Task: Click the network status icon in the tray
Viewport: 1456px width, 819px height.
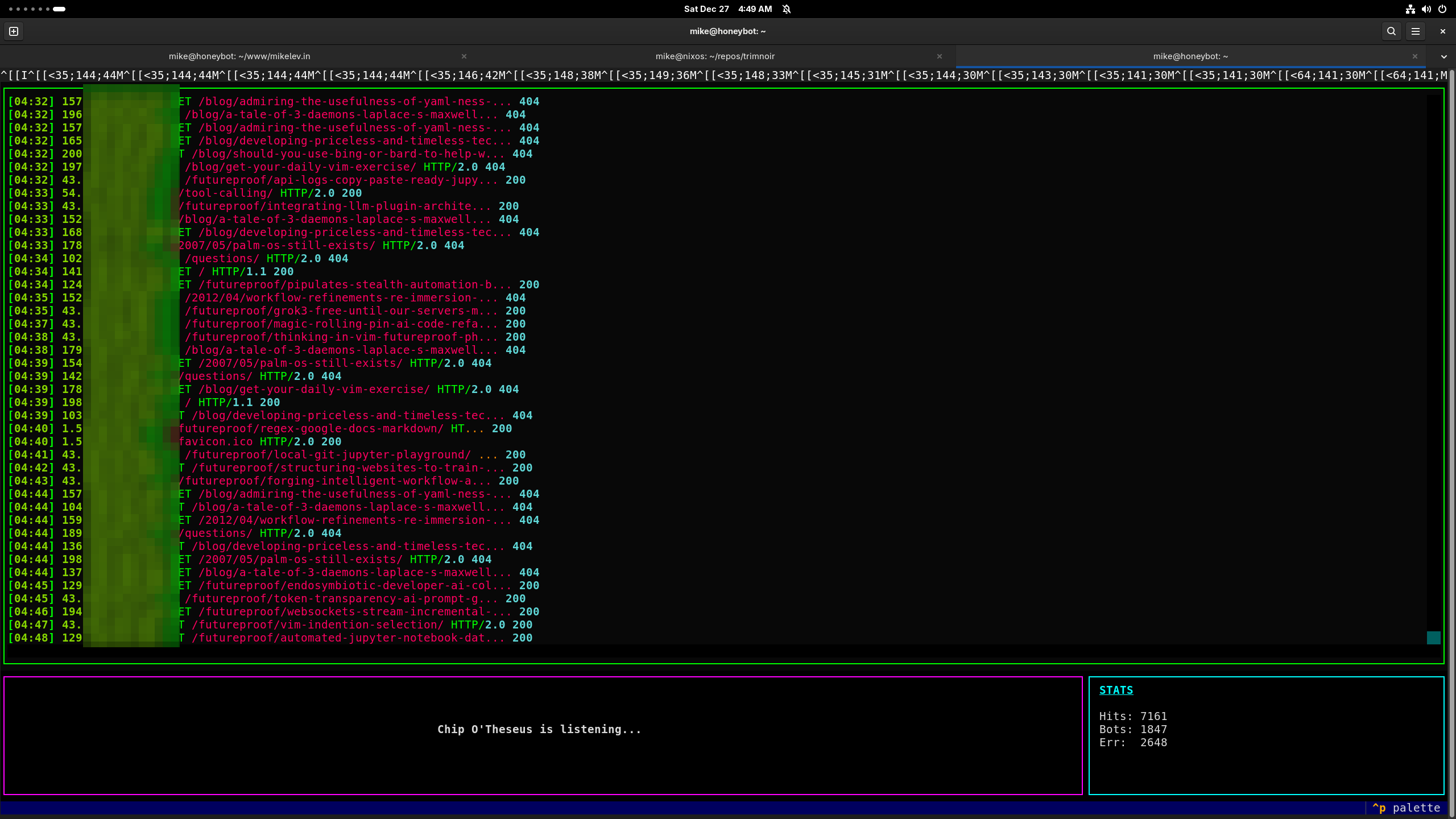Action: (1410, 9)
